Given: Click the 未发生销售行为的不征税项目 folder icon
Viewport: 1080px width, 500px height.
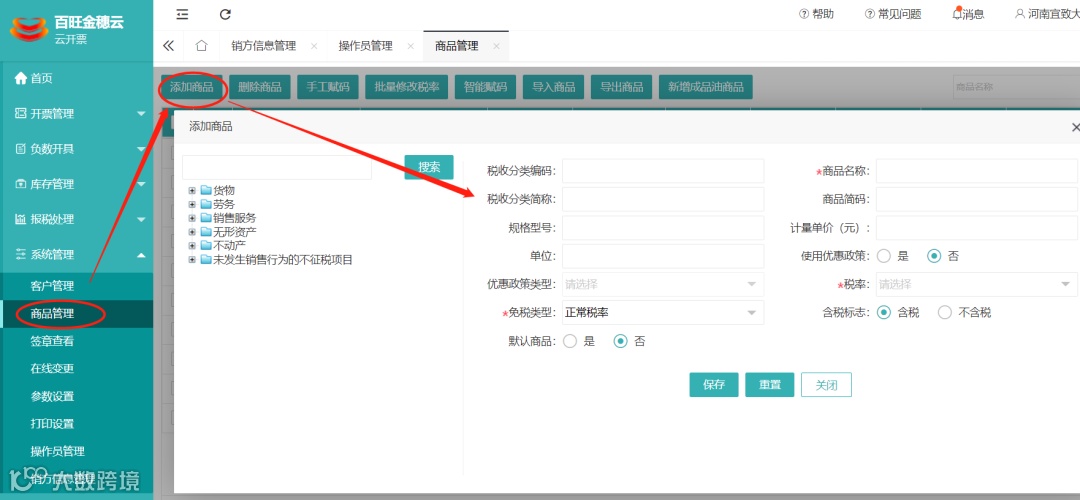Looking at the screenshot, I should [x=206, y=260].
